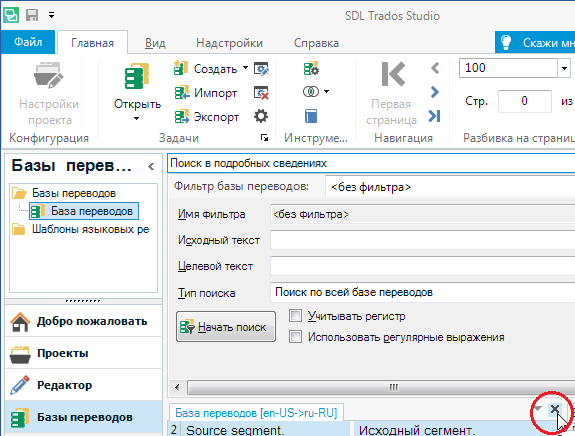Click the Начать поиск button

[226, 327]
